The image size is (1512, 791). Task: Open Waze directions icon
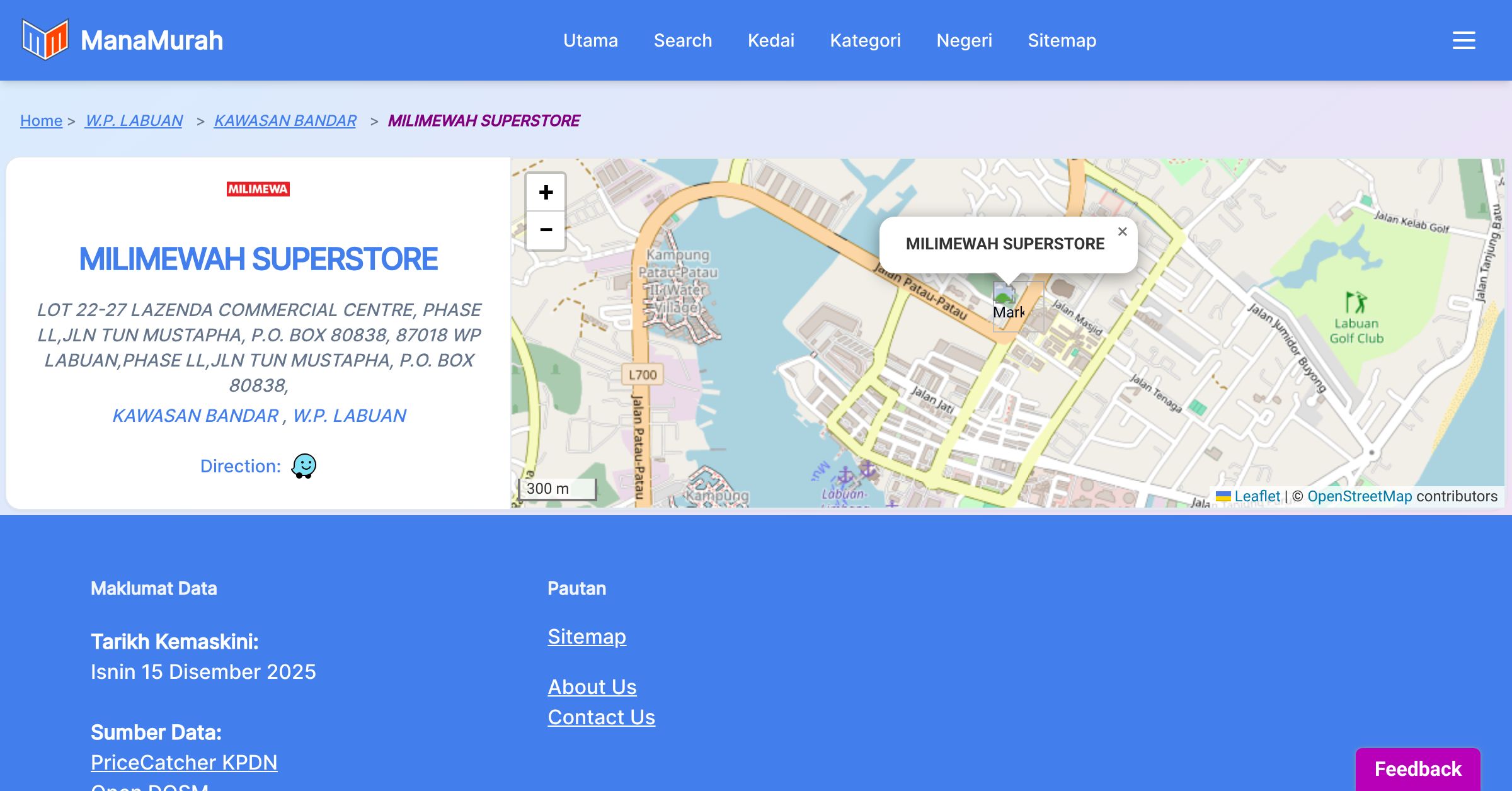[x=304, y=466]
